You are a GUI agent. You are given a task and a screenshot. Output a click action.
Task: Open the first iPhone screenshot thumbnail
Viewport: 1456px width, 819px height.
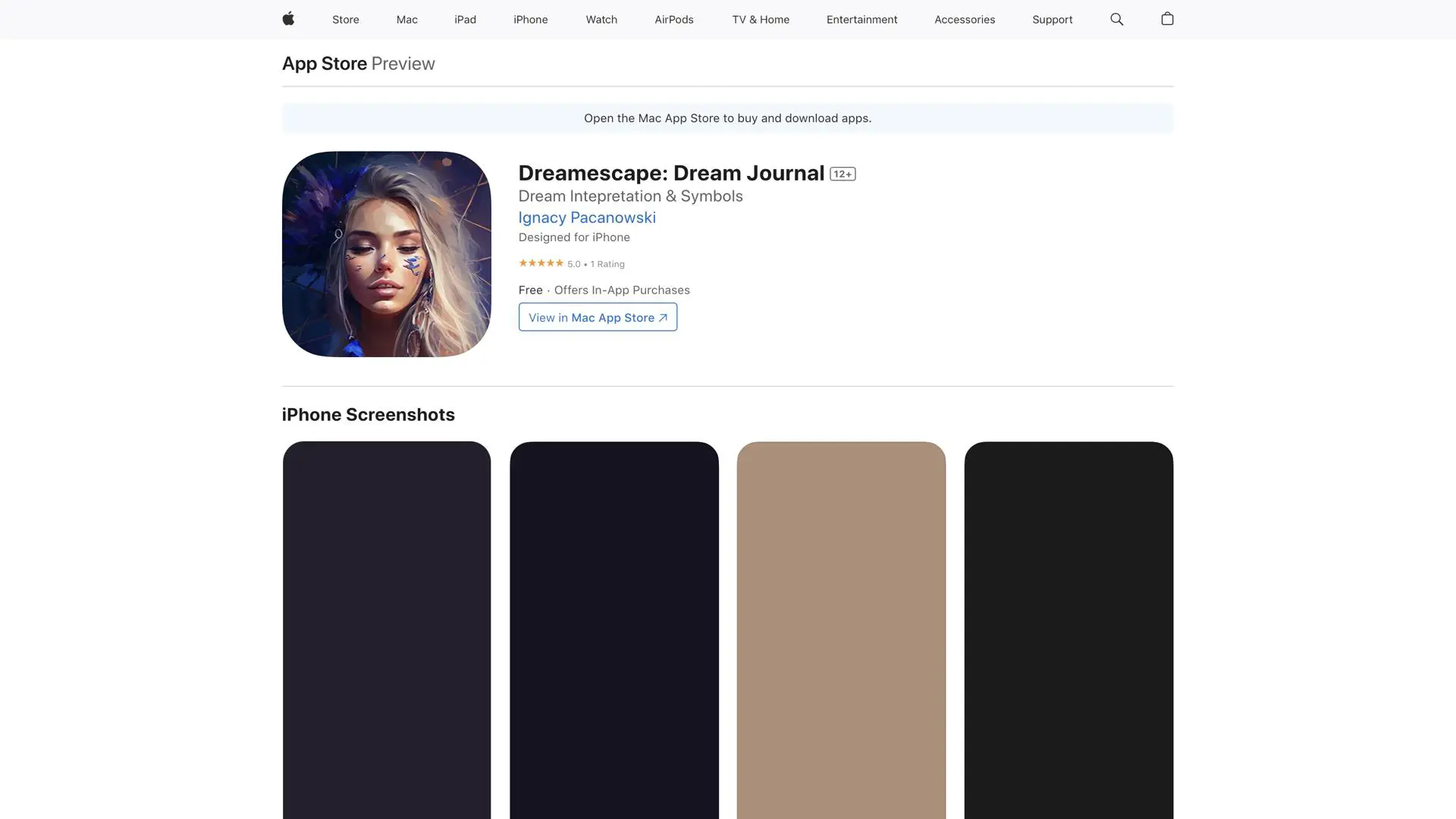click(387, 629)
